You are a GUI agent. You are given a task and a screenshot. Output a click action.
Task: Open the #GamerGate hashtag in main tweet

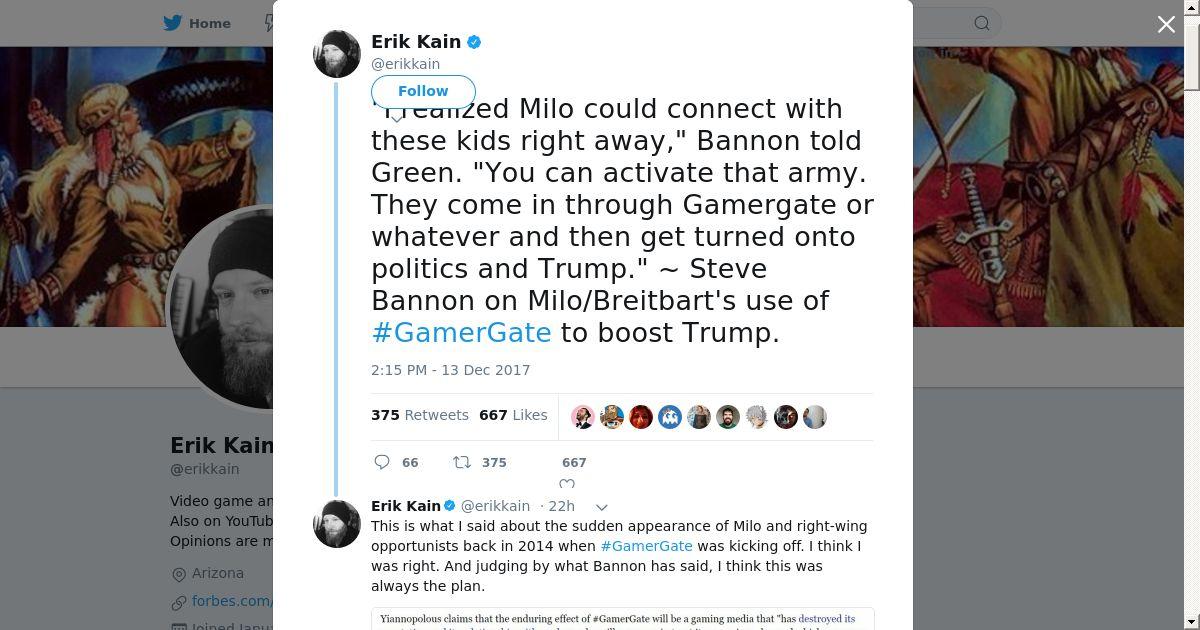(x=461, y=333)
